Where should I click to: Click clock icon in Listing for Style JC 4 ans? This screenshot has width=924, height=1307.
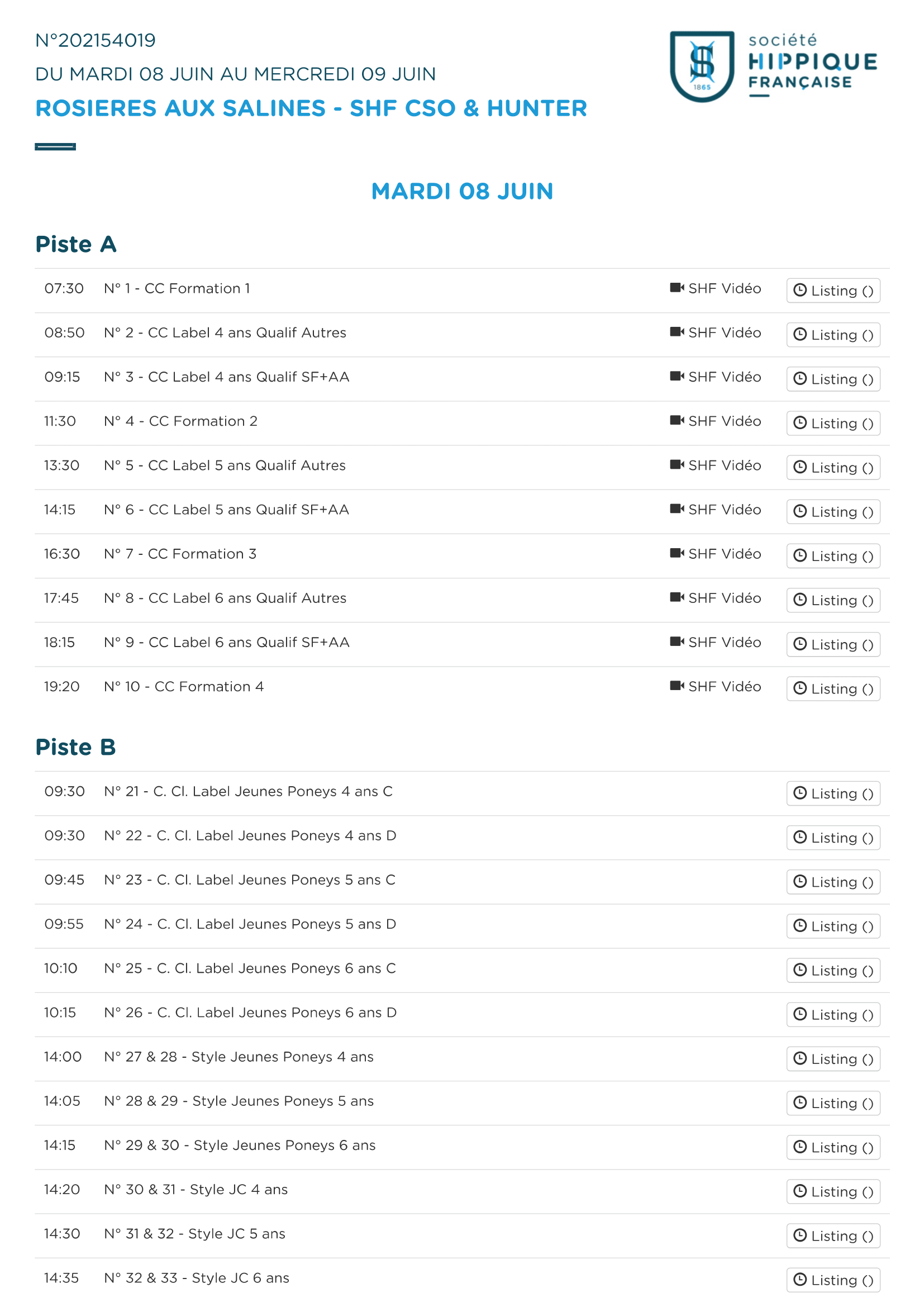[x=800, y=1191]
